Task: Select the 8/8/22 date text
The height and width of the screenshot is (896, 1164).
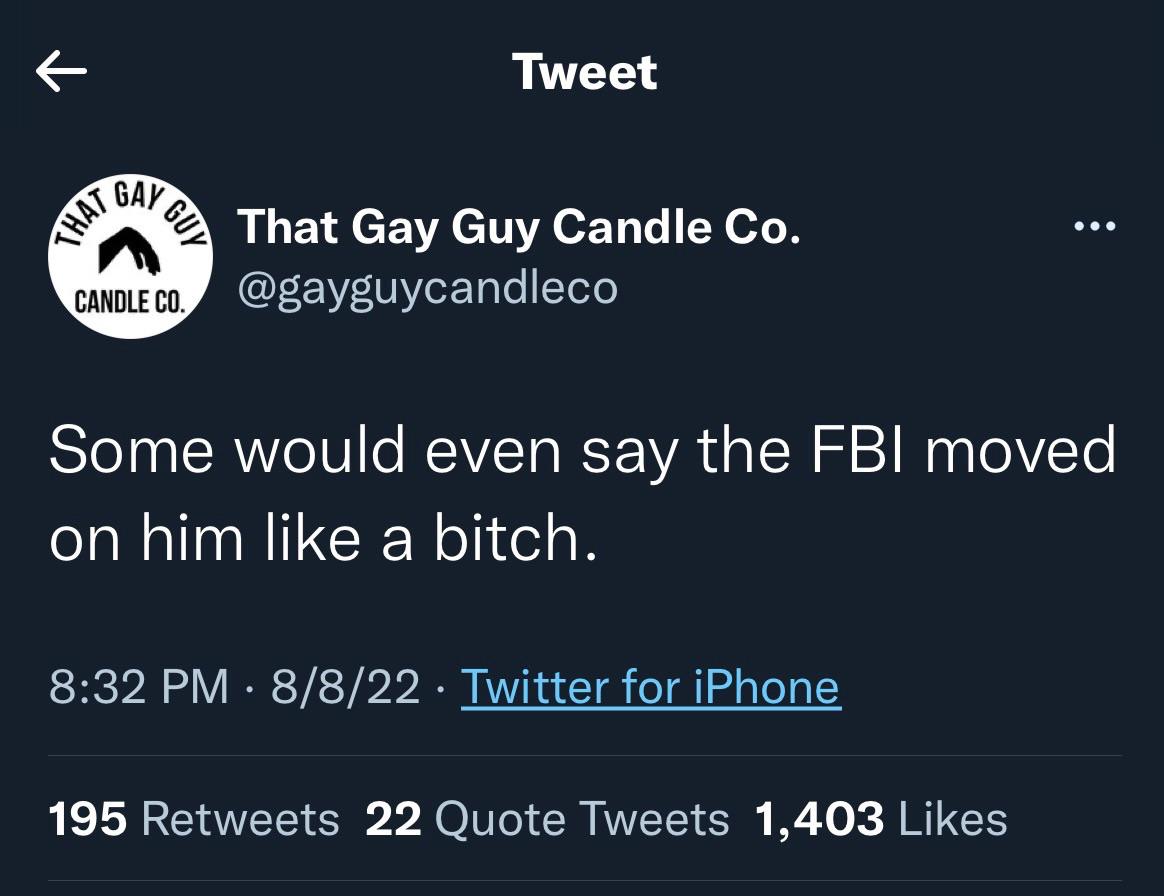Action: point(343,687)
